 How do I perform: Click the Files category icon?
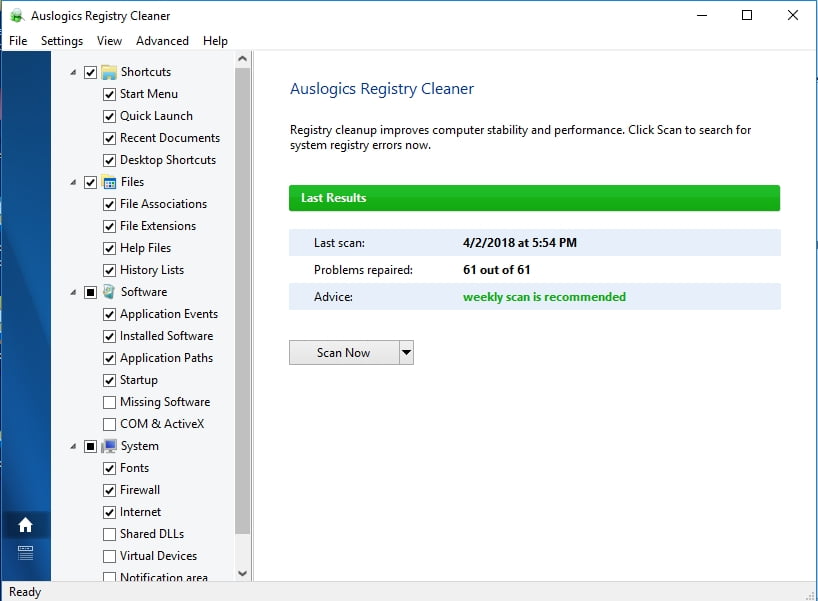coord(108,181)
